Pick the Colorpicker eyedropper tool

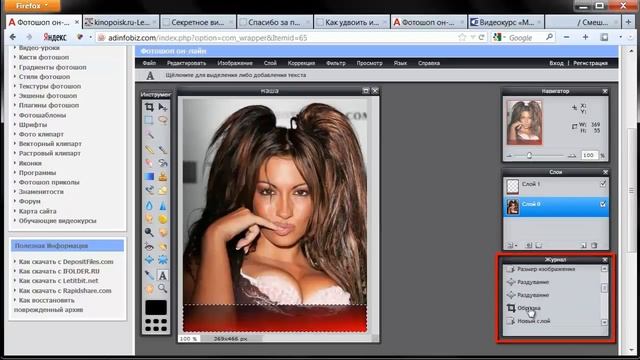click(149, 275)
